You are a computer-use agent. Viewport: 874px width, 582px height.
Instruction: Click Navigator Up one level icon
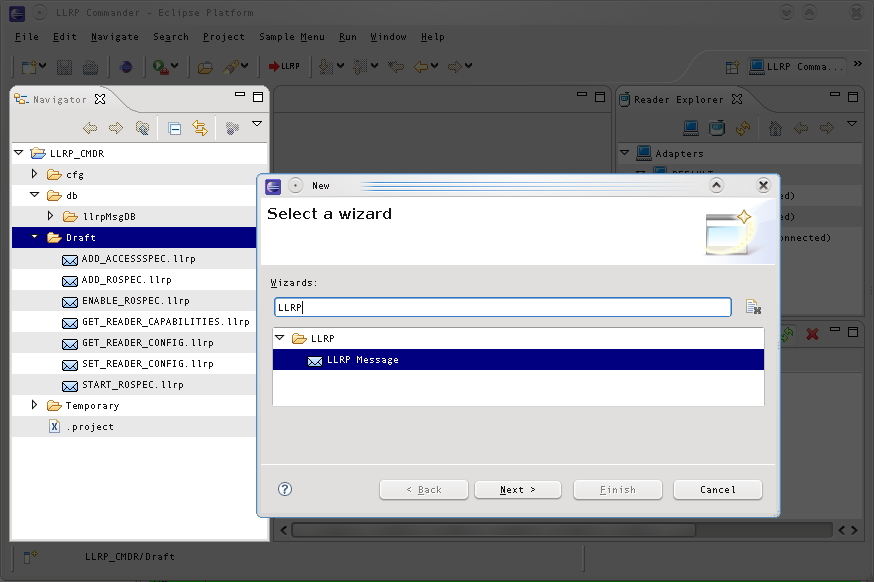click(142, 128)
